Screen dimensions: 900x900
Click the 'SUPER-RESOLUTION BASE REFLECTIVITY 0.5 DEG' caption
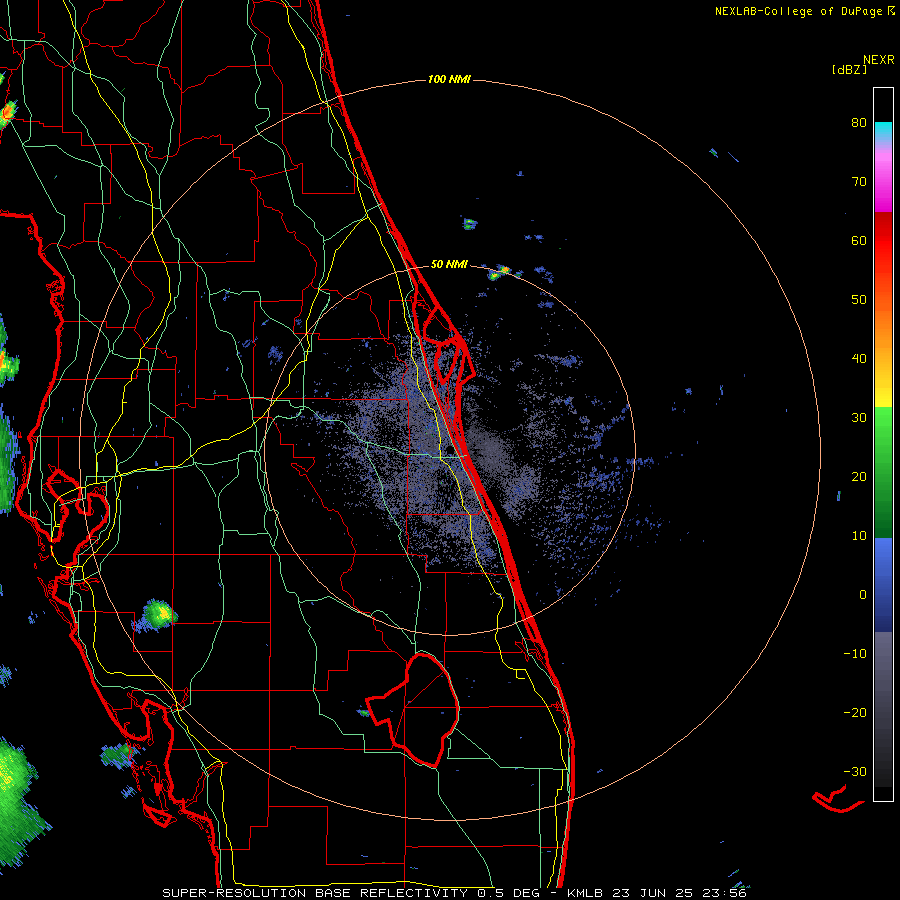(351, 893)
